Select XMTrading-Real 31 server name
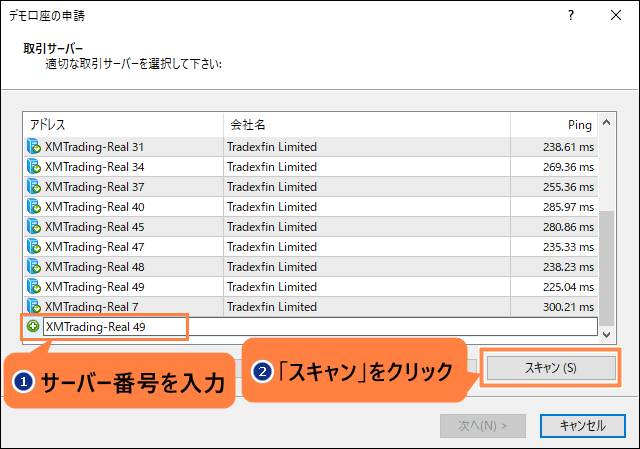This screenshot has height=449, width=640. click(94, 147)
